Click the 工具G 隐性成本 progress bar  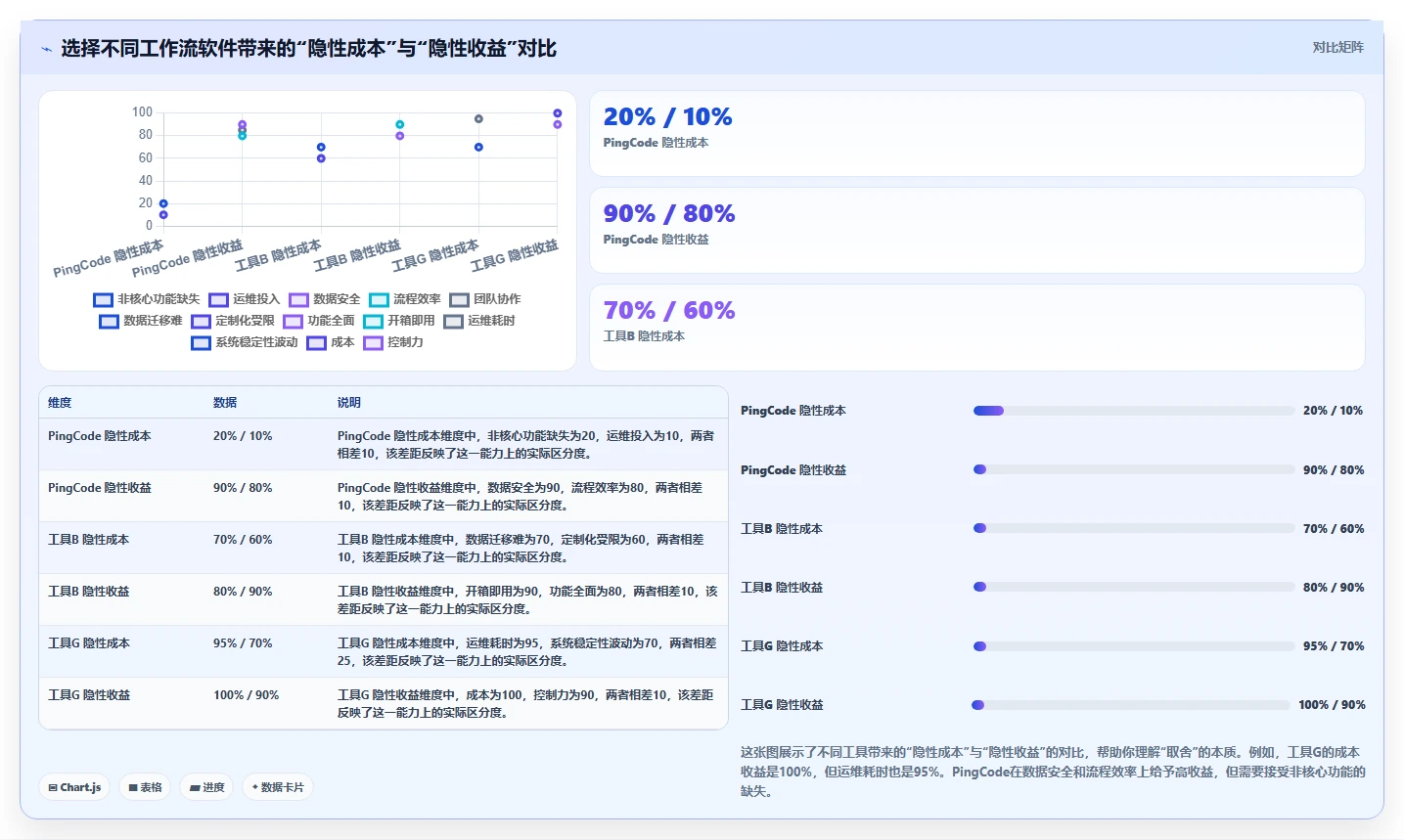pos(1134,645)
